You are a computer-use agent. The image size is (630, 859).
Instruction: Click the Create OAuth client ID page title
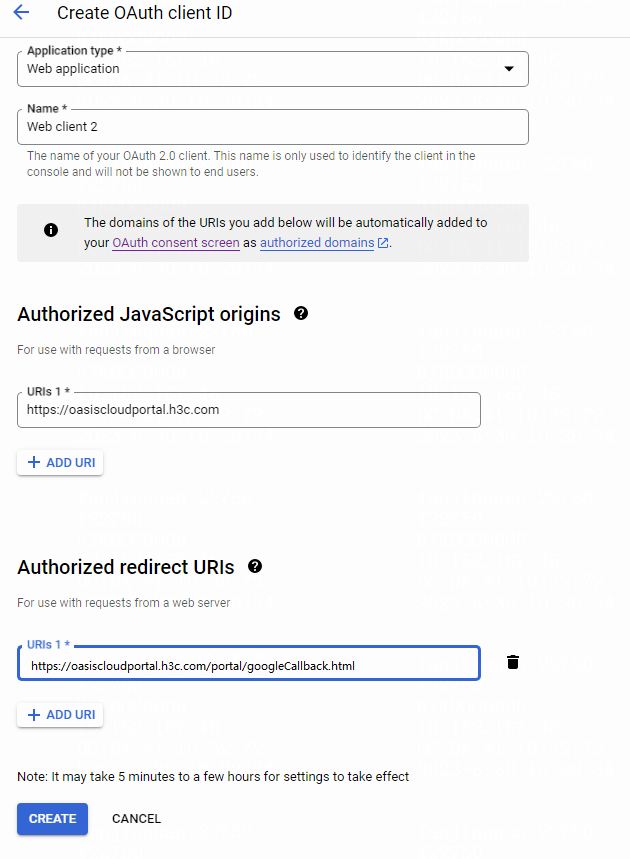click(145, 13)
